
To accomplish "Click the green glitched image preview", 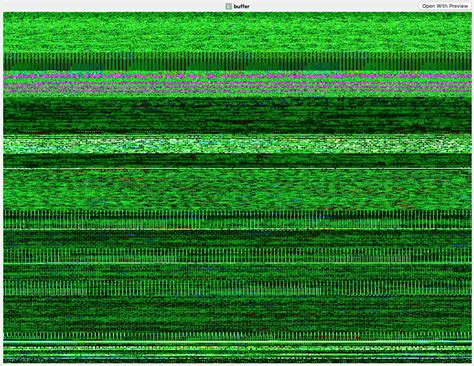I will 237,188.
